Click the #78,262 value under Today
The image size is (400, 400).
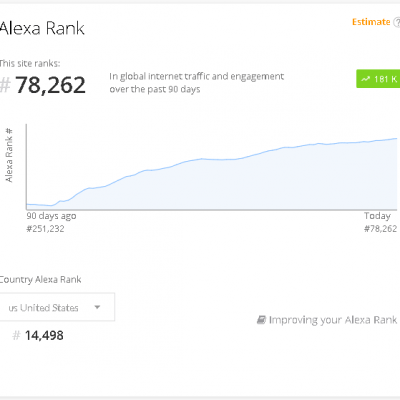coord(380,229)
